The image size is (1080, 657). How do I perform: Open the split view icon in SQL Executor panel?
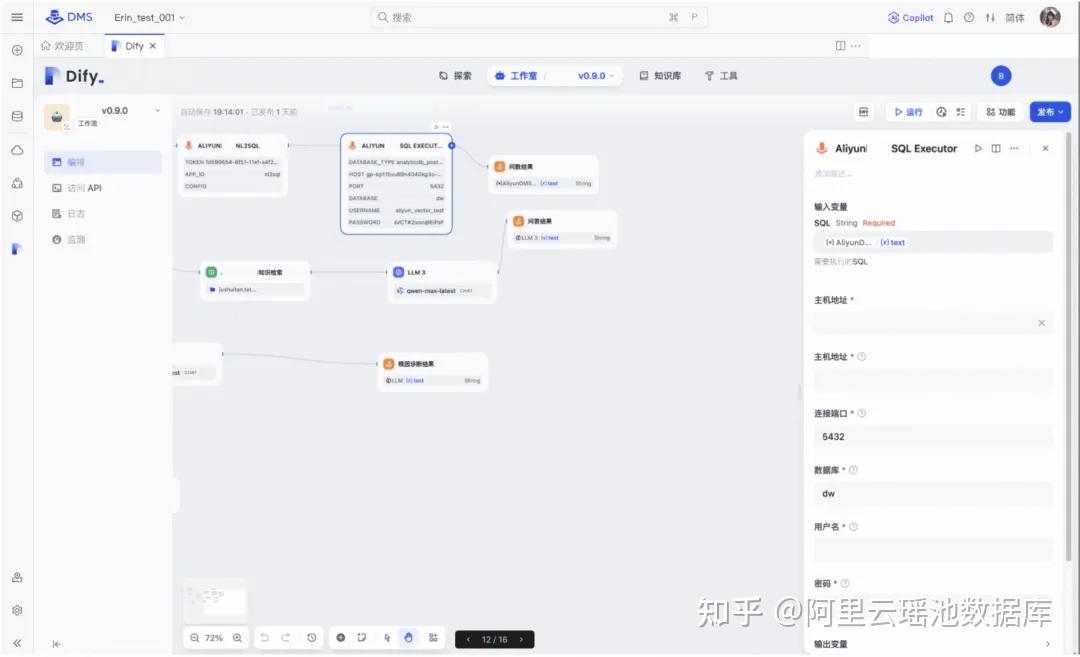coord(996,148)
